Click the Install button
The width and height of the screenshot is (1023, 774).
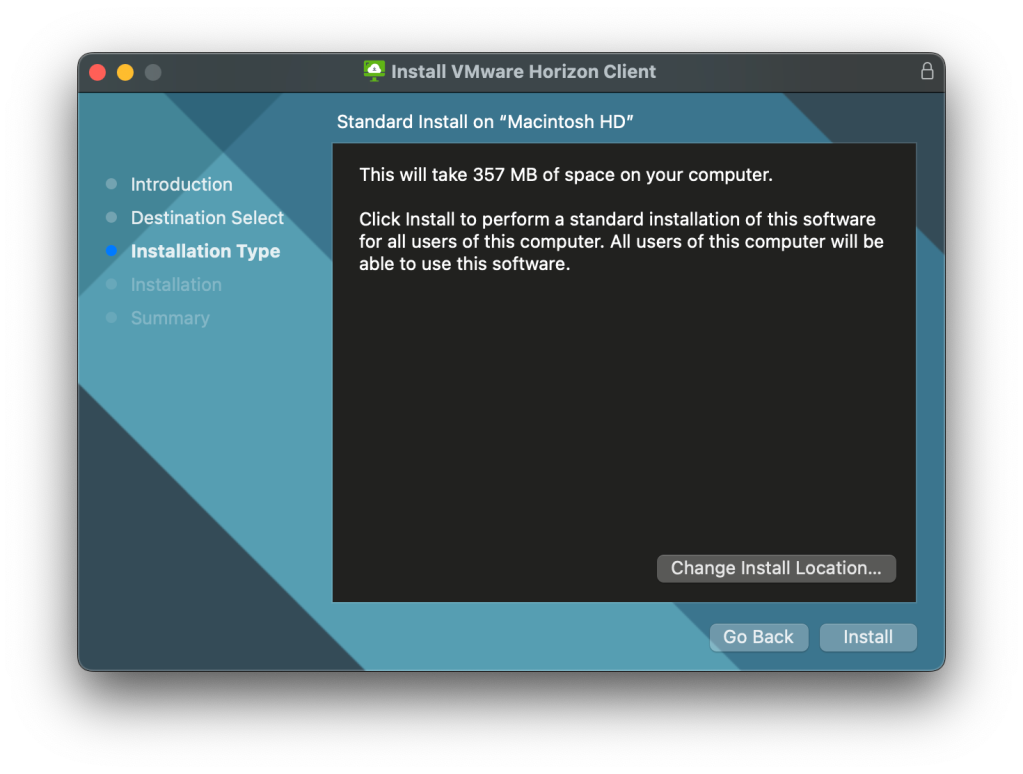coord(867,637)
